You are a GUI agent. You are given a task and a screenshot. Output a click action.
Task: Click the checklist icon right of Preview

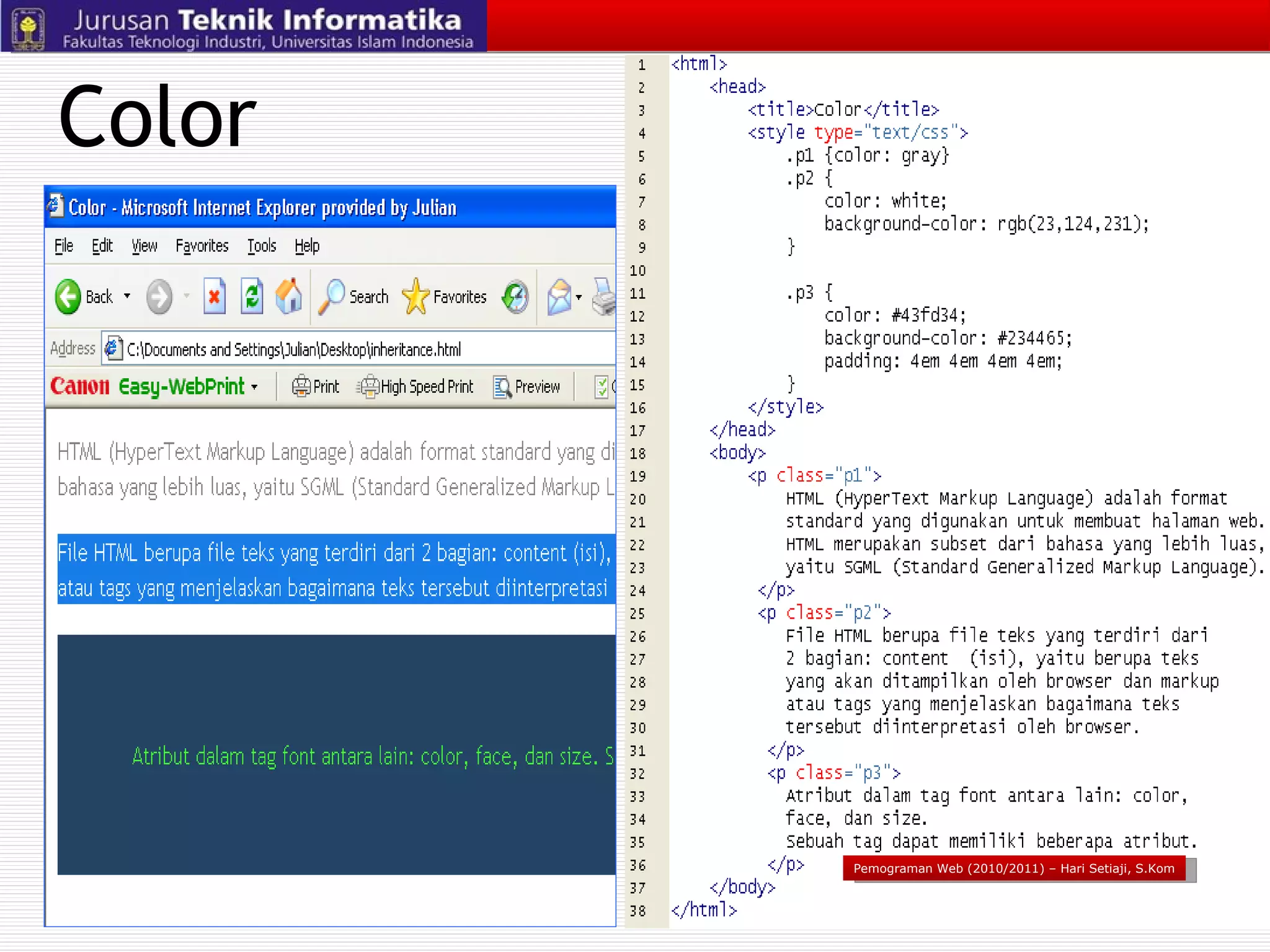pyautogui.click(x=602, y=387)
